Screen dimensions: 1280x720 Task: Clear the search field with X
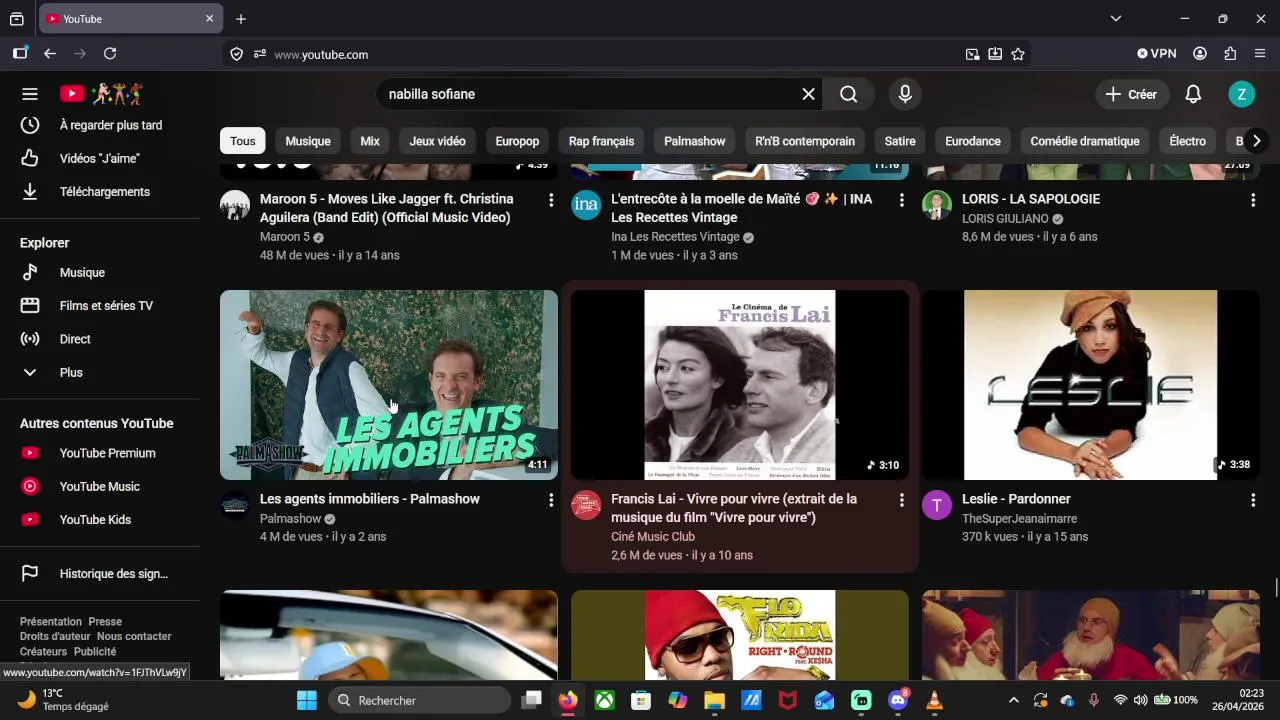coord(808,94)
